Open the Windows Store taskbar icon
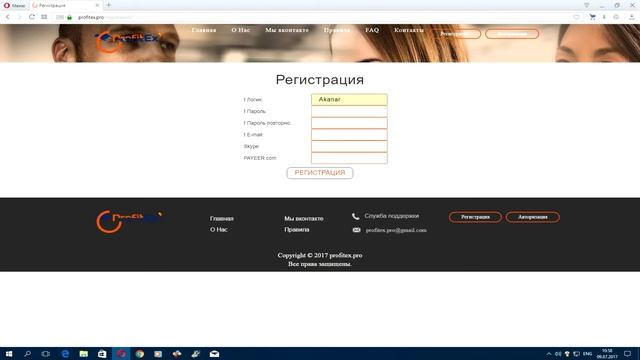 pos(102,353)
